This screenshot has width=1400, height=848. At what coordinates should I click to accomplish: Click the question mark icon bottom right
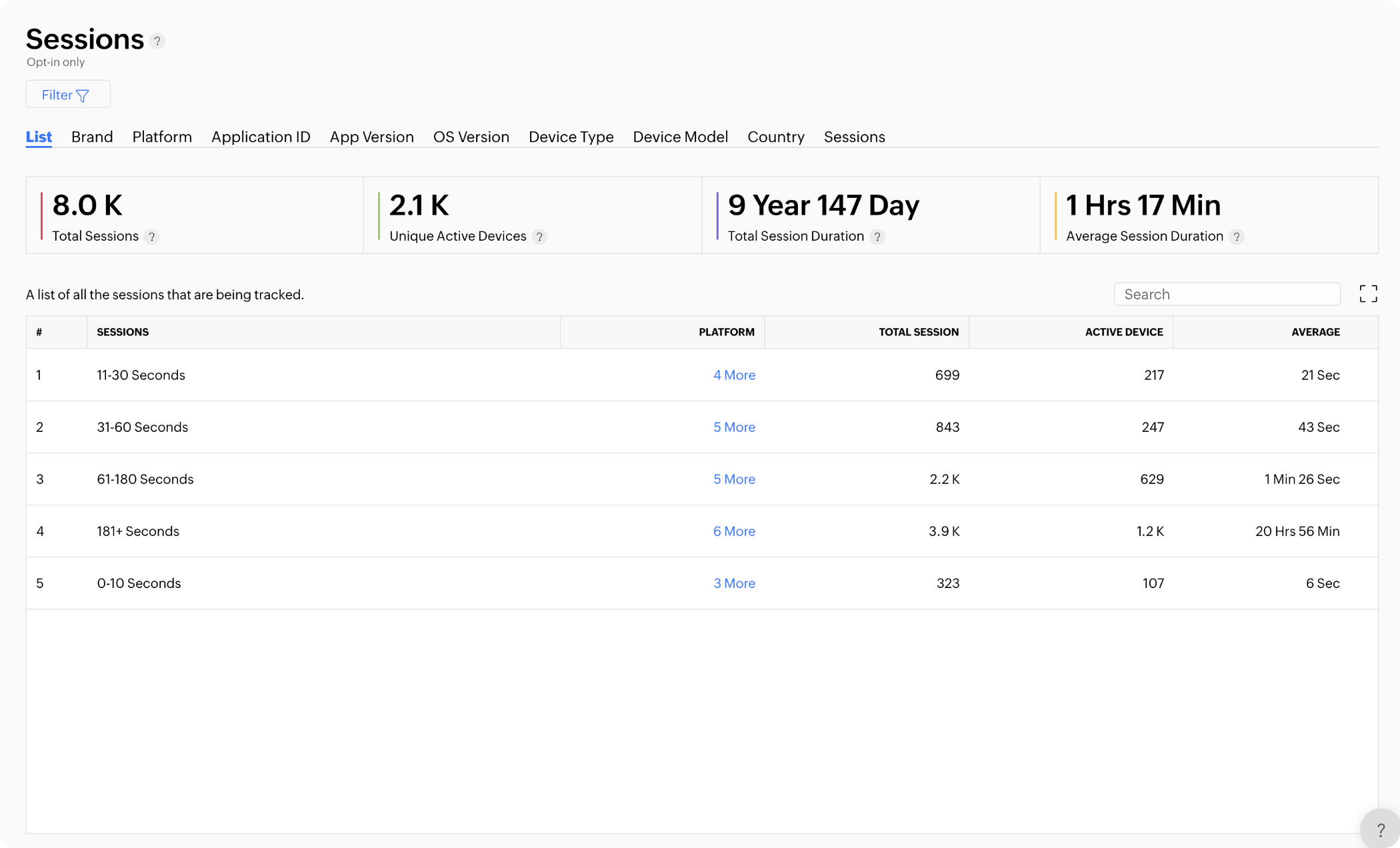[x=1380, y=828]
